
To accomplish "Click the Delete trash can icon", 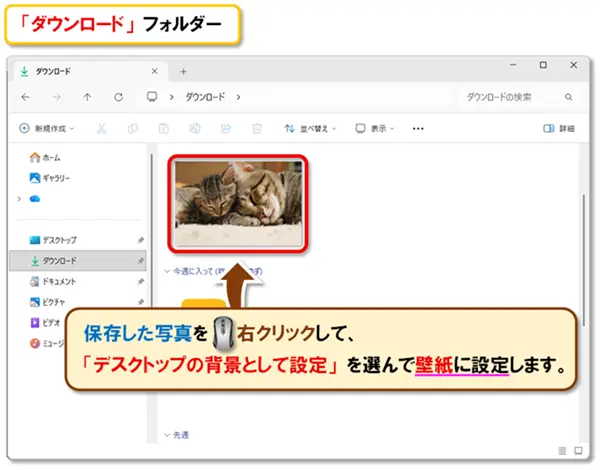I will [x=257, y=129].
